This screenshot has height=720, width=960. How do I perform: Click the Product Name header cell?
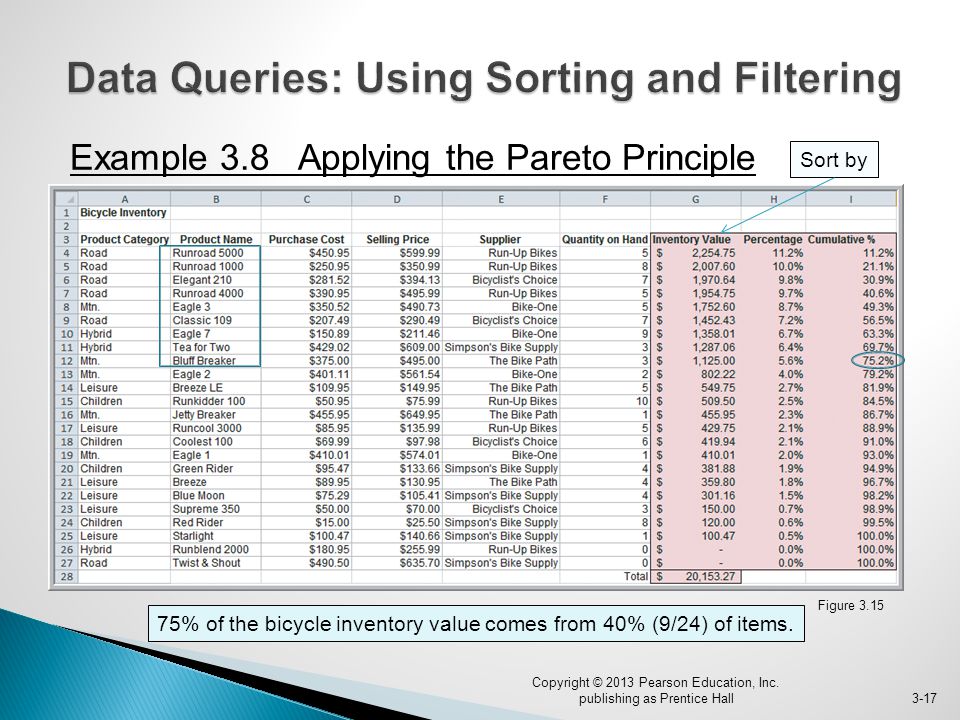click(216, 239)
